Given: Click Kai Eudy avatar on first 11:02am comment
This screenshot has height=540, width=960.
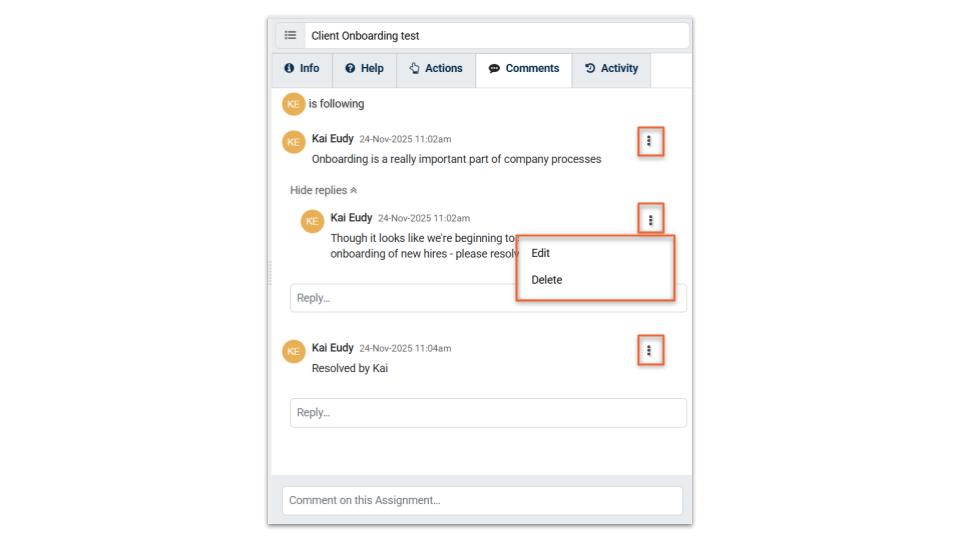Looking at the screenshot, I should [293, 142].
